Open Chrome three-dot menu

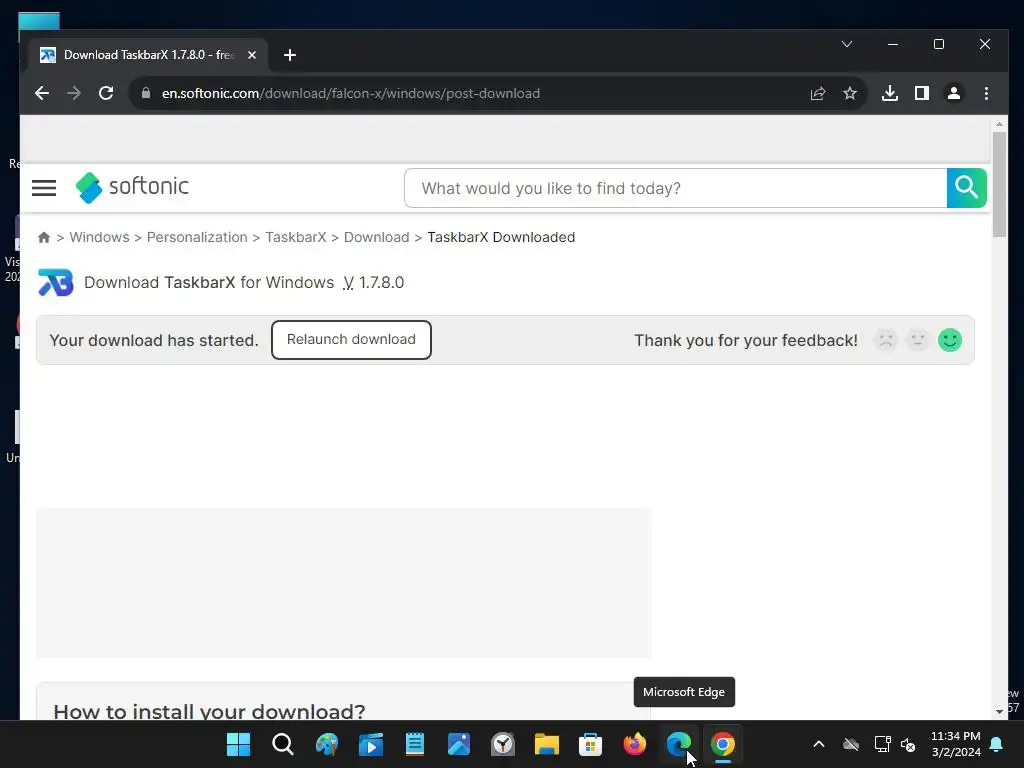click(986, 93)
